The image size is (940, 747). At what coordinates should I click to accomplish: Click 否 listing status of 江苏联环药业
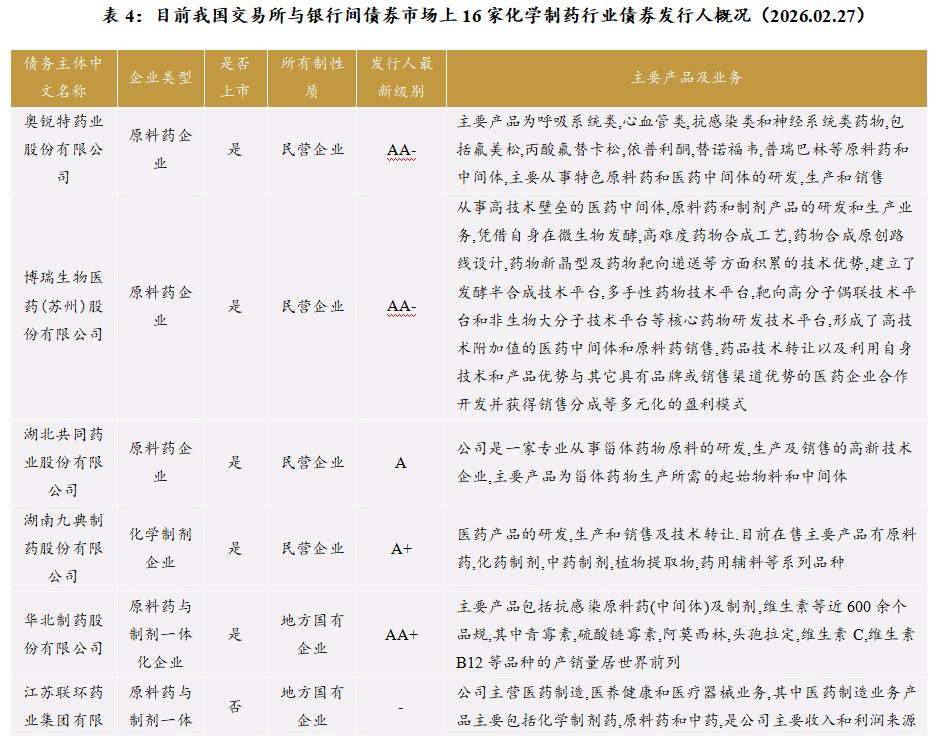point(235,706)
